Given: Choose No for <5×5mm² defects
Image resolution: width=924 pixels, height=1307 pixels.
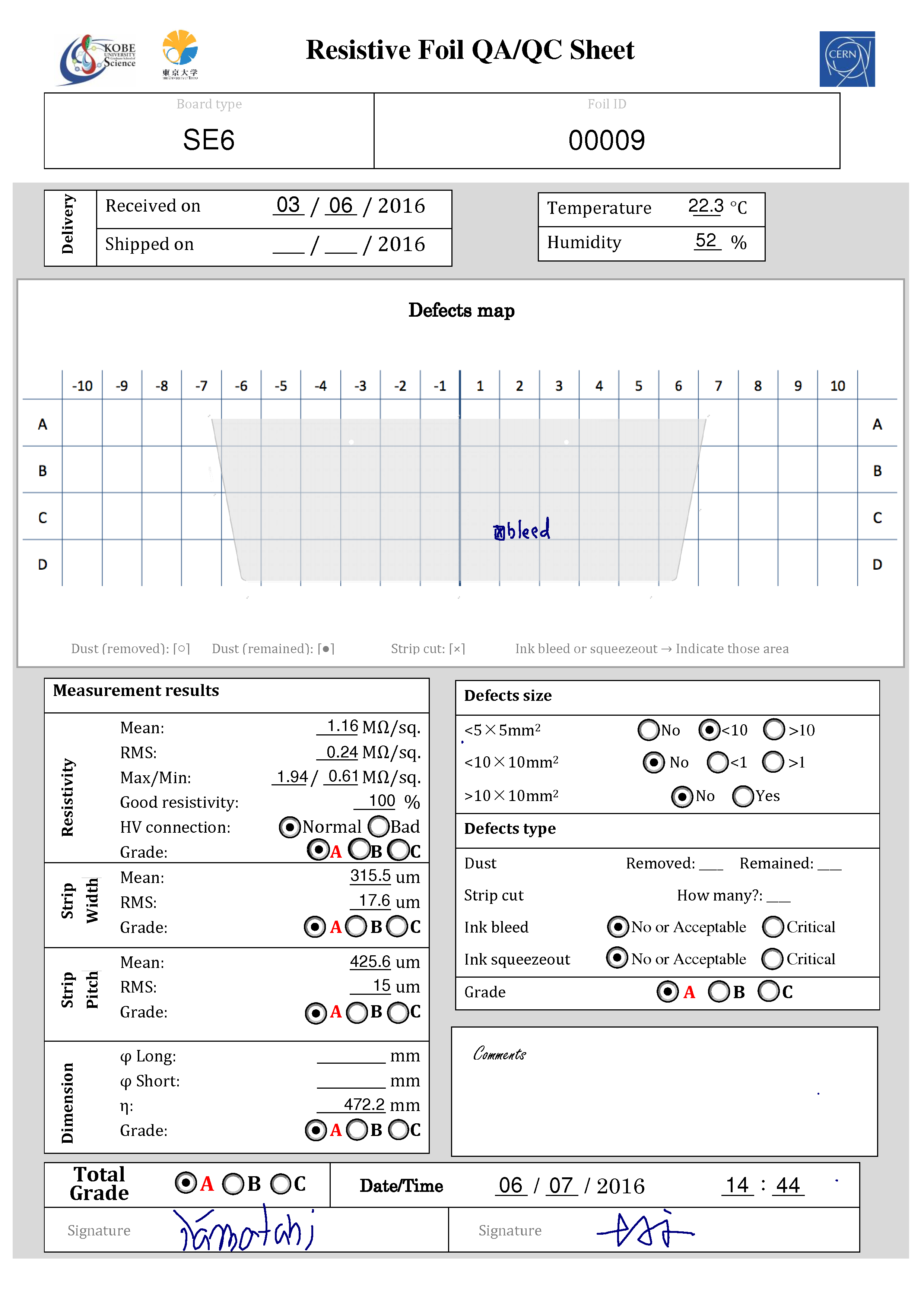Looking at the screenshot, I should coord(649,730).
